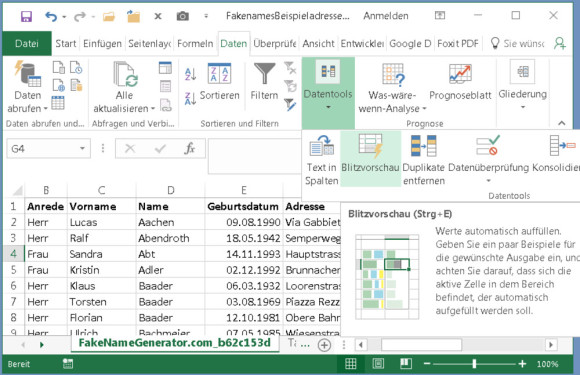The height and width of the screenshot is (375, 580).
Task: Click Was-wäre-wenn-Analyse icon
Action: tap(393, 74)
